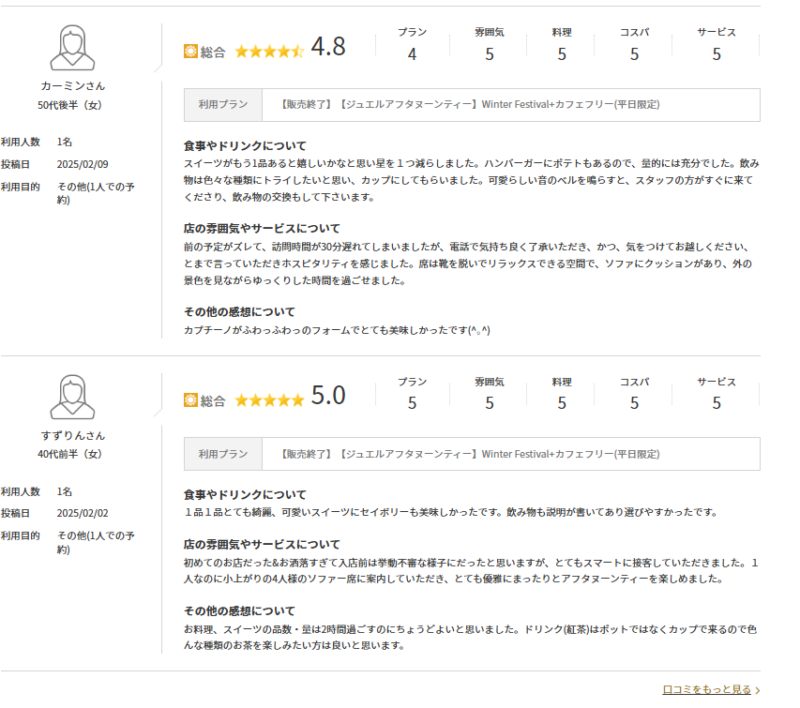Click the overall score 5.0

329,395
